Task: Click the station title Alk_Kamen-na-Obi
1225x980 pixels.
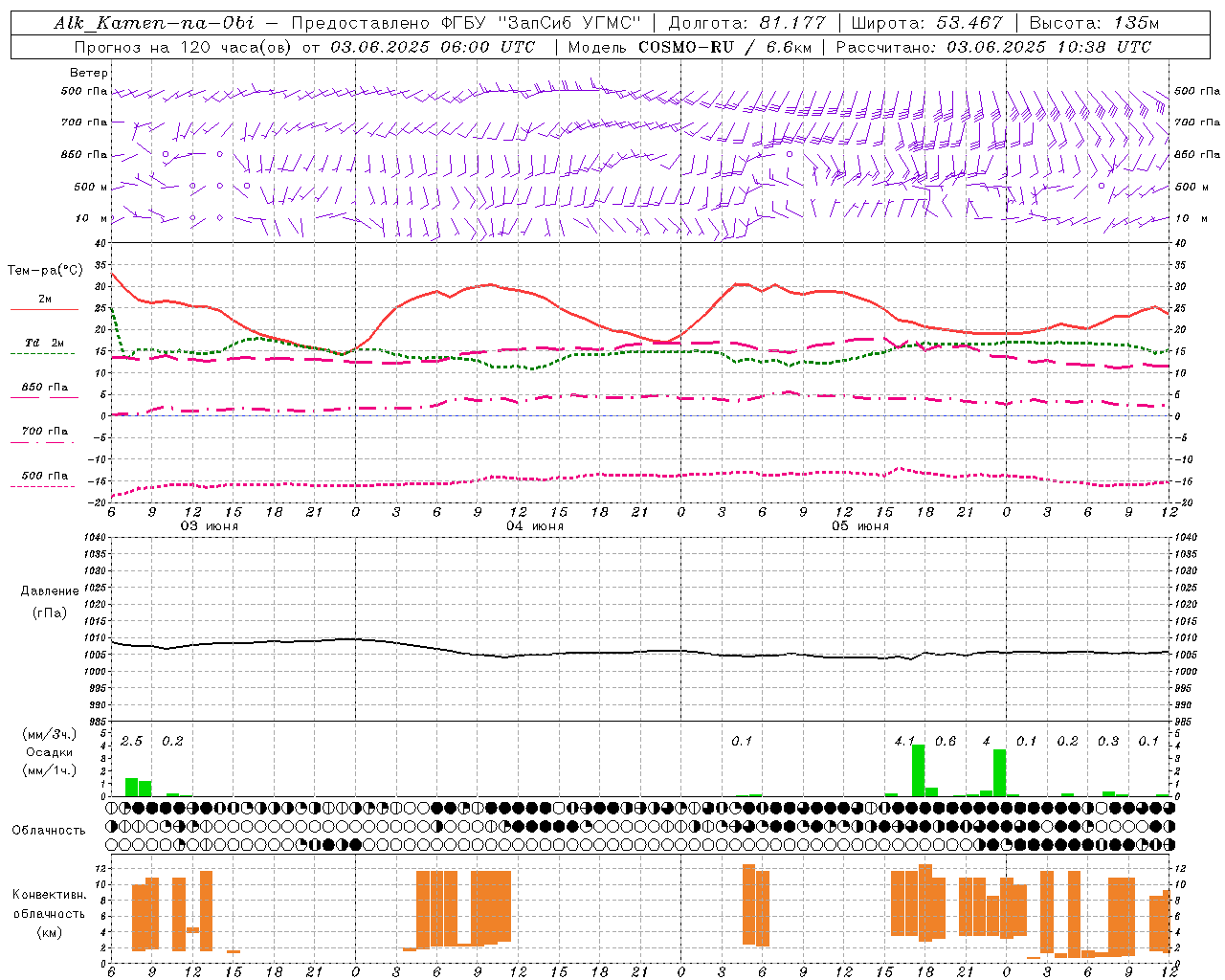Action: (154, 23)
